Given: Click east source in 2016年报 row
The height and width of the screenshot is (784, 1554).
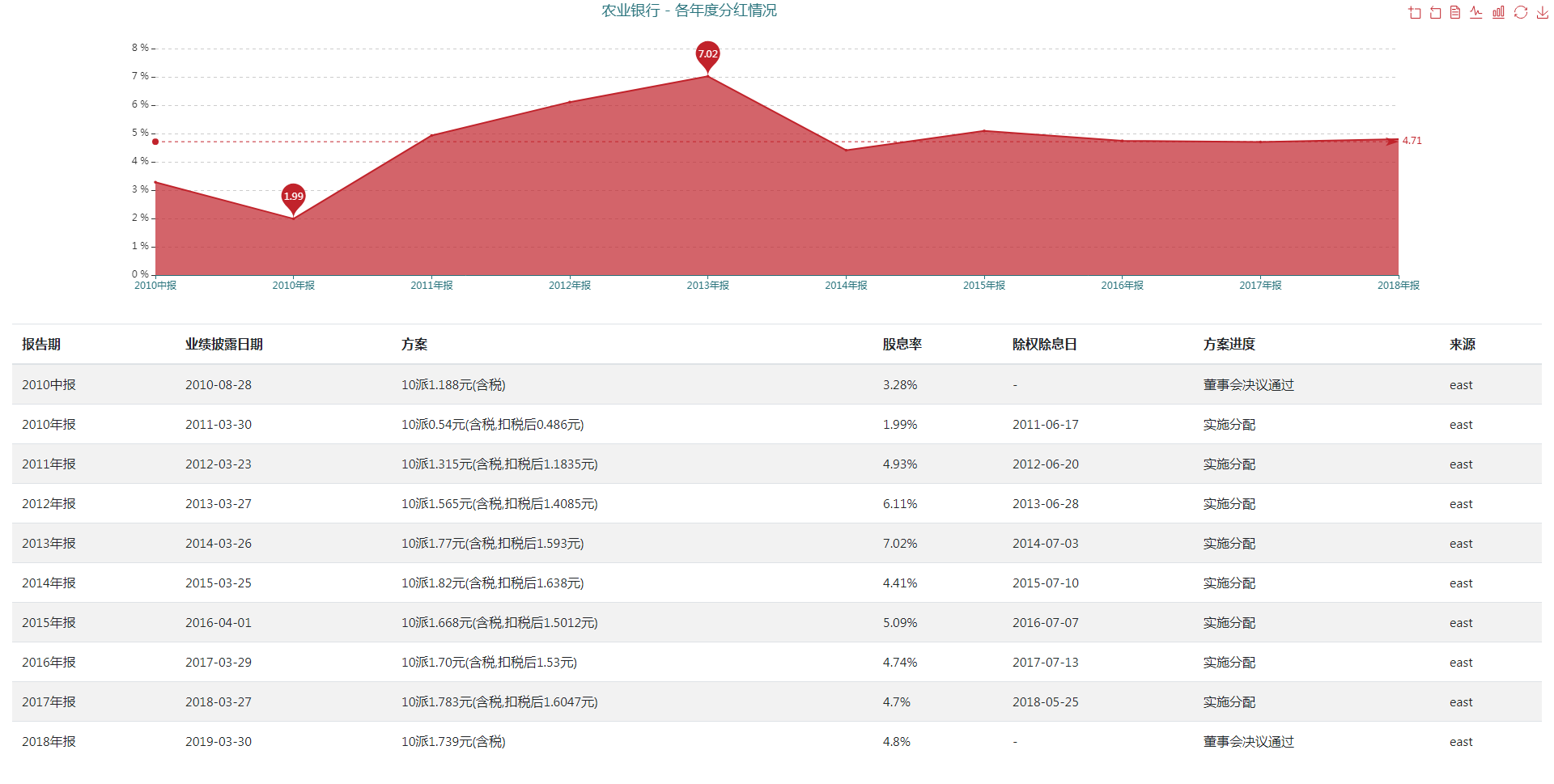Looking at the screenshot, I should coord(1461,663).
